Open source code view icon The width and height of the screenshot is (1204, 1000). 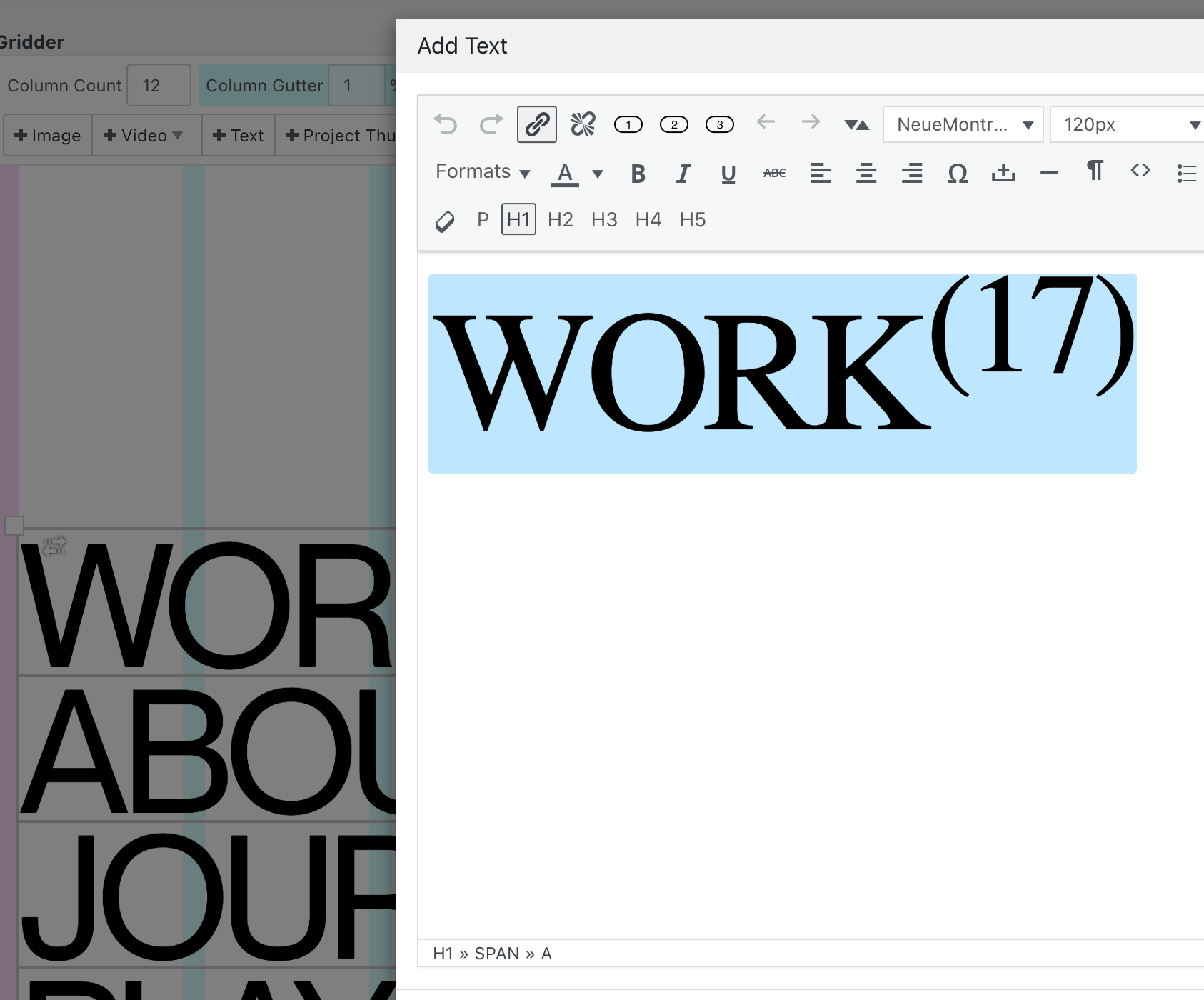click(x=1140, y=171)
